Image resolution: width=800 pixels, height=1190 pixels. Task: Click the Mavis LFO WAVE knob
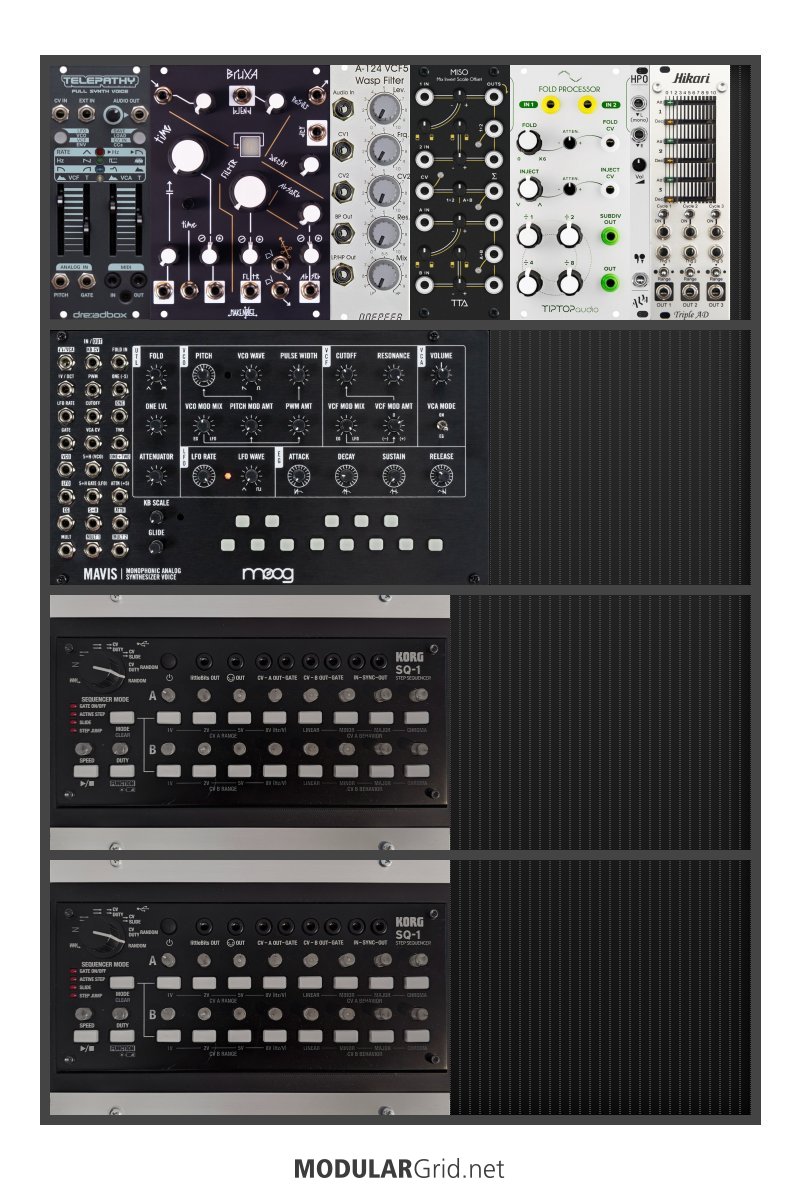coord(250,476)
